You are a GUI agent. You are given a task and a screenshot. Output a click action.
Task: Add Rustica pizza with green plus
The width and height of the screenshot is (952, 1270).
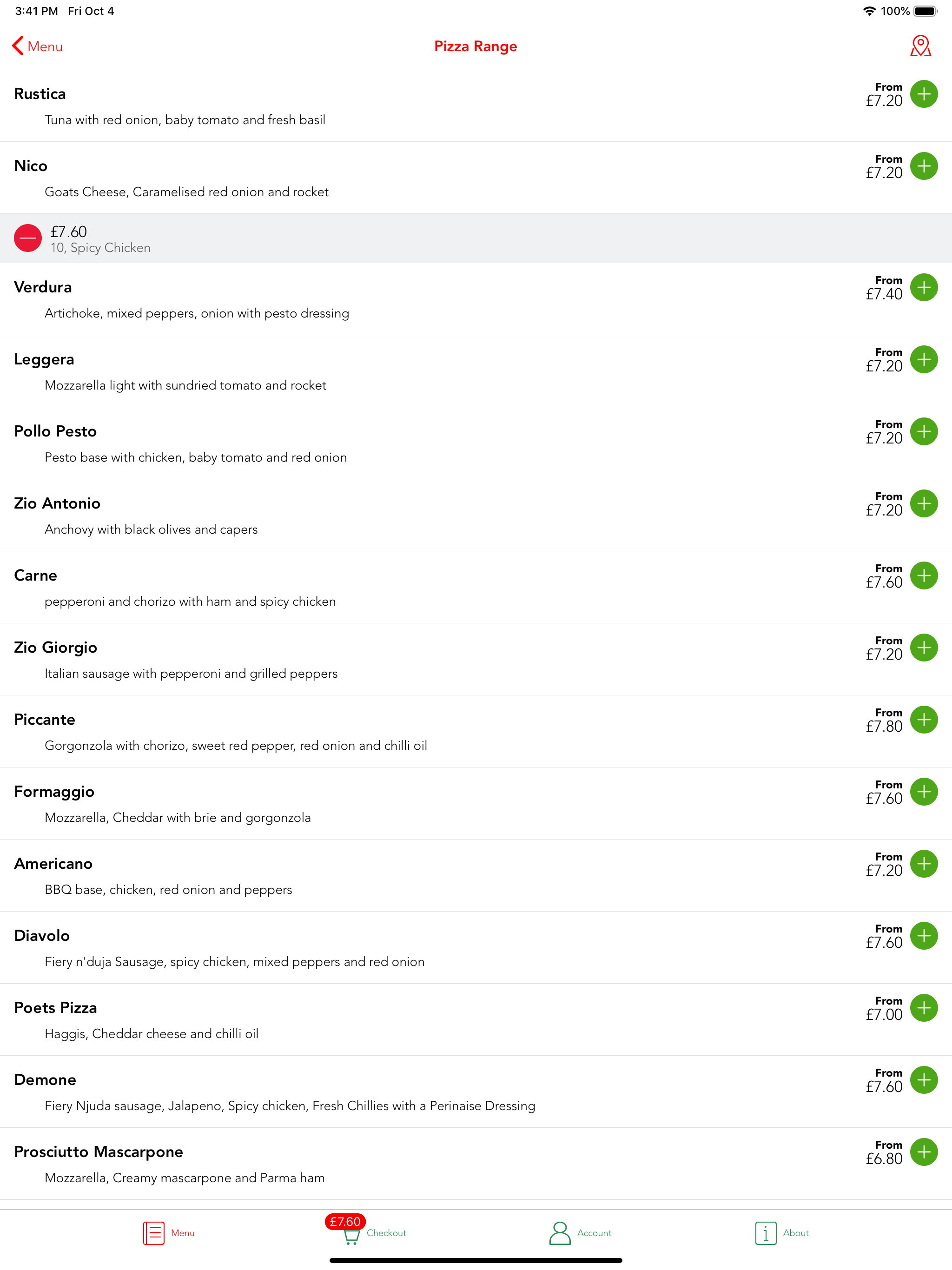point(924,93)
